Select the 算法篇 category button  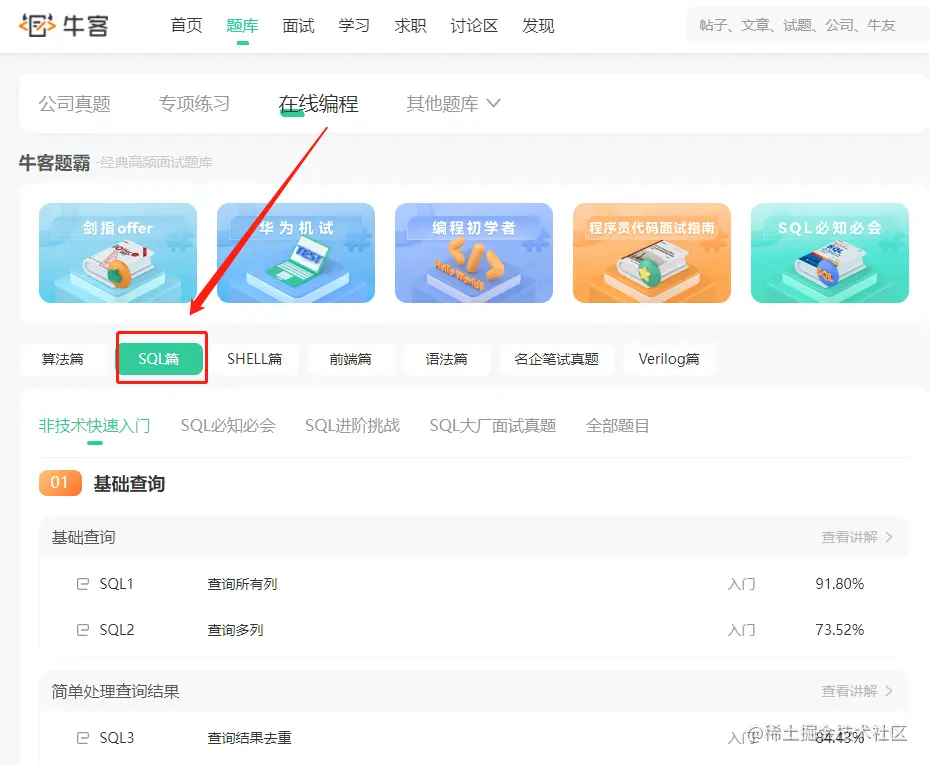coord(62,359)
